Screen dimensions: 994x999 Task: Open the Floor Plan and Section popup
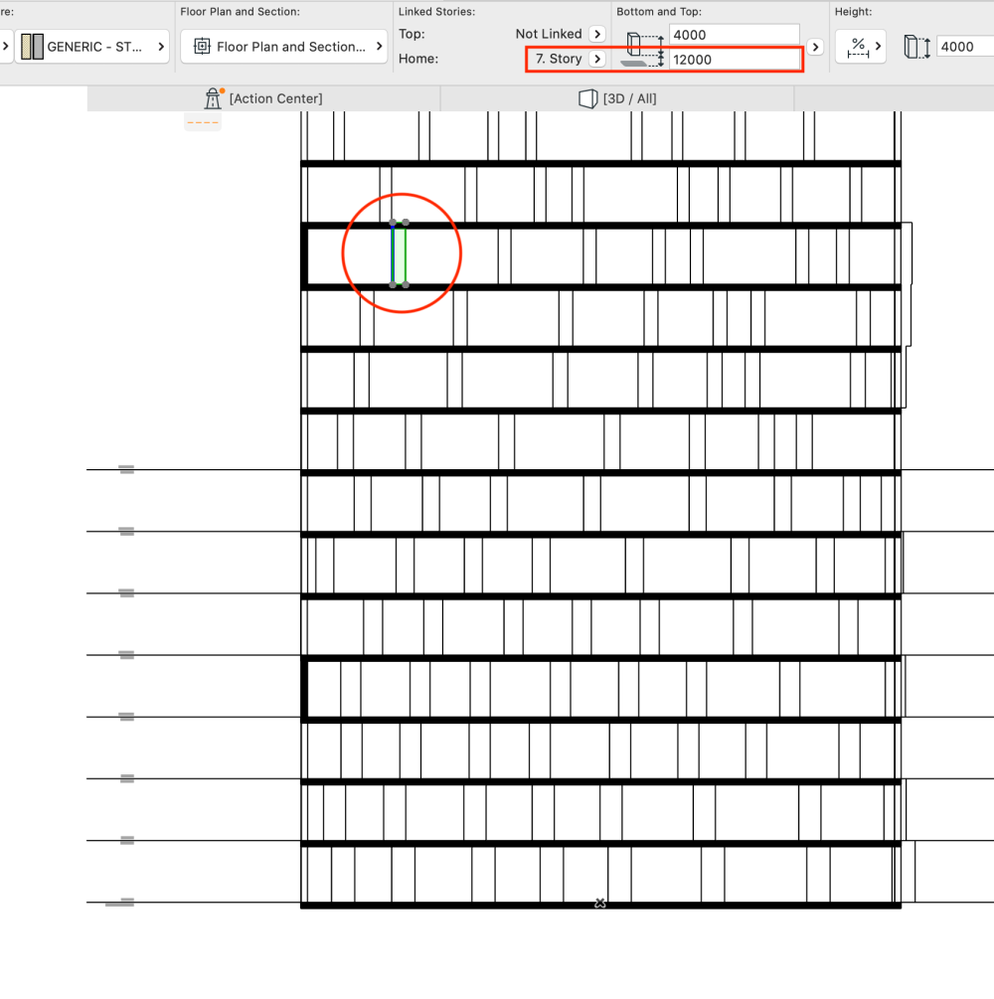[284, 47]
